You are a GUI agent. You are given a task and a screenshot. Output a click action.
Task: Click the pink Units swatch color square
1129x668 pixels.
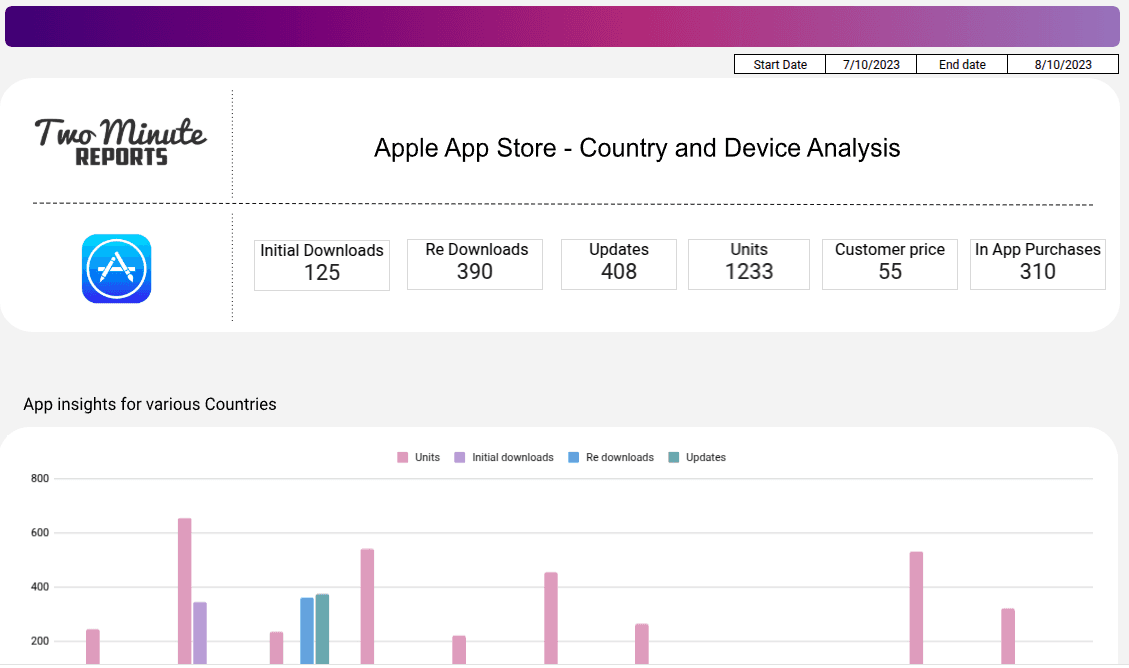tap(404, 457)
